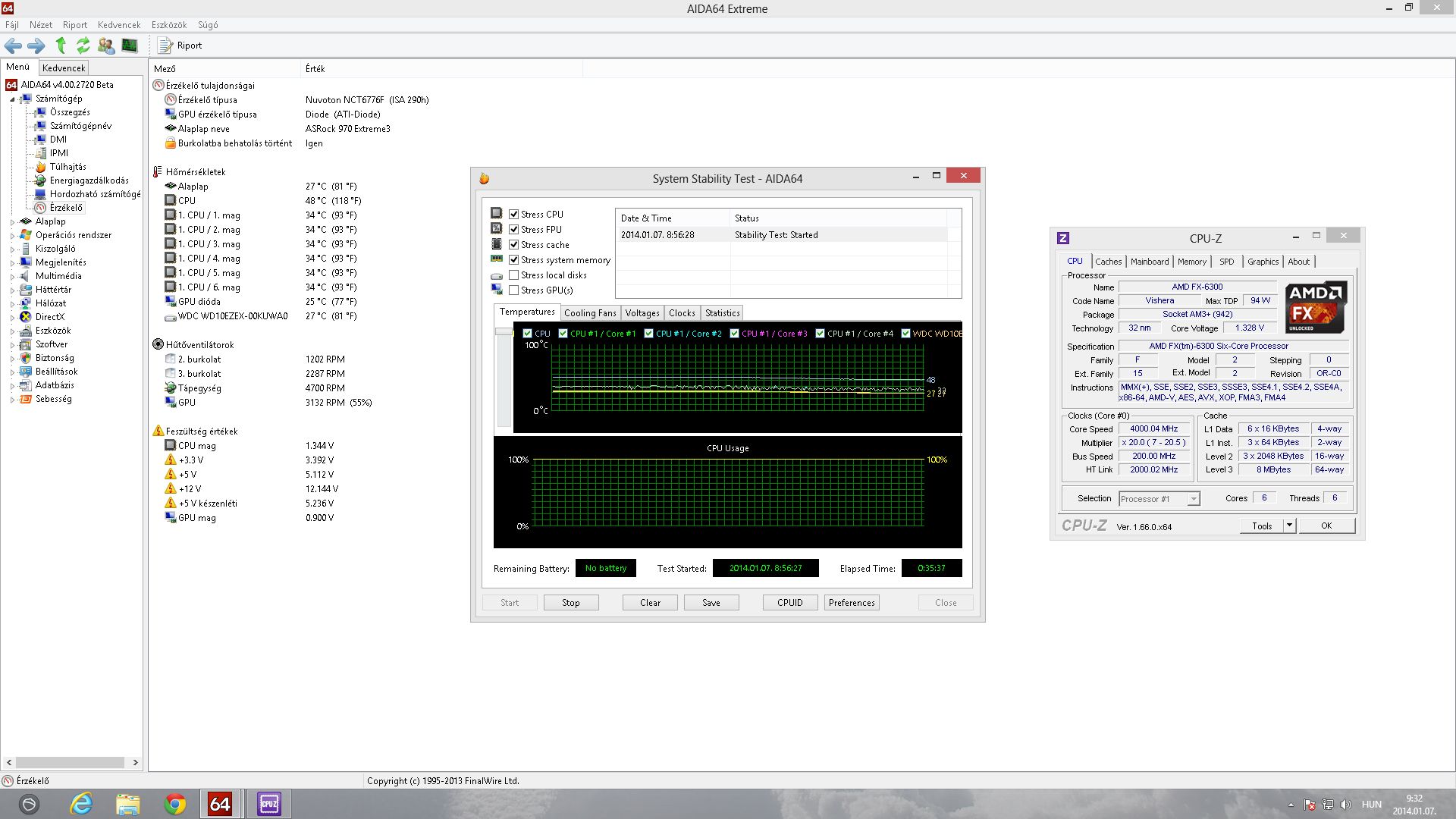Enable the Stress GPU(s) checkbox

[514, 290]
